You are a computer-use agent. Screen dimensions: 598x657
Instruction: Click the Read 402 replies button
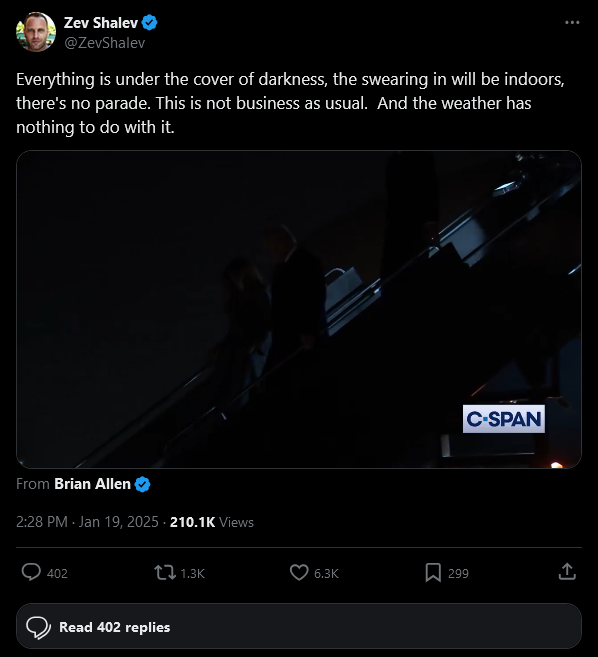coord(299,627)
